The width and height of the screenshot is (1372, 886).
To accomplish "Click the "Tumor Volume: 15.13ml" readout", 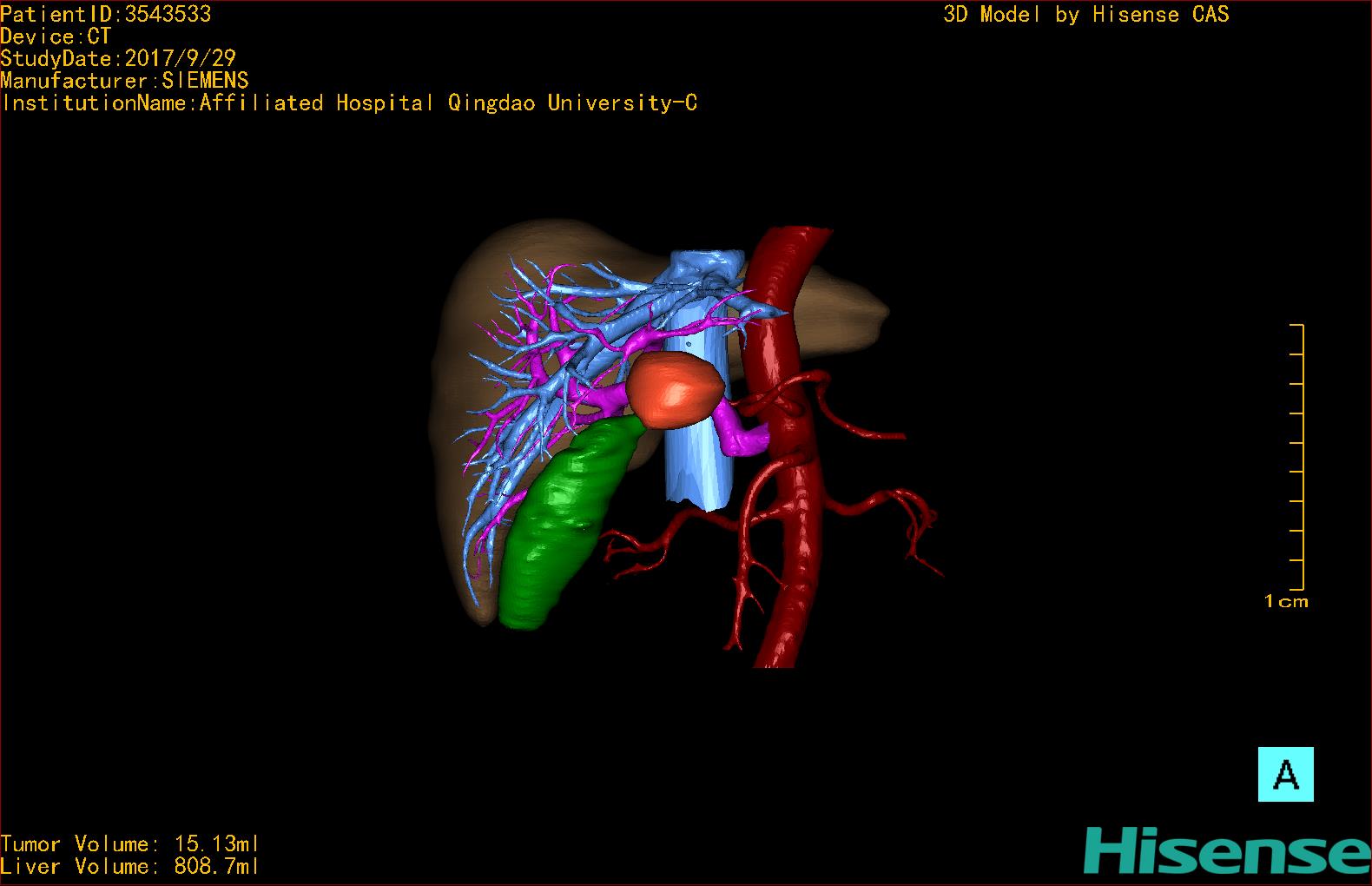I will pyautogui.click(x=130, y=843).
